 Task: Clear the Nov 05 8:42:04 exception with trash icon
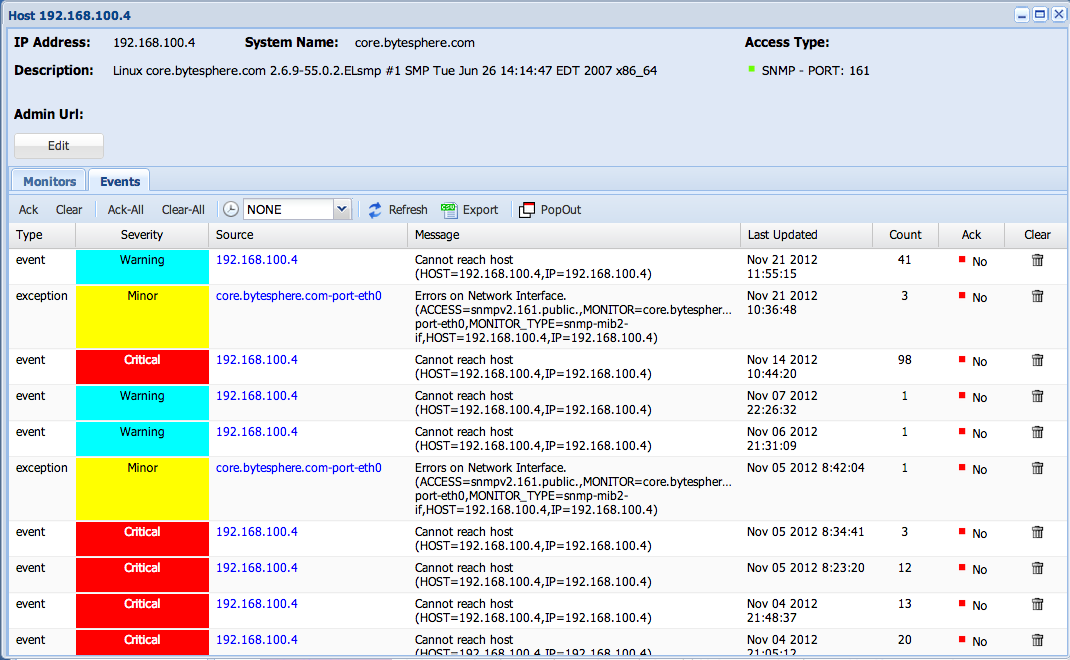coord(1037,469)
